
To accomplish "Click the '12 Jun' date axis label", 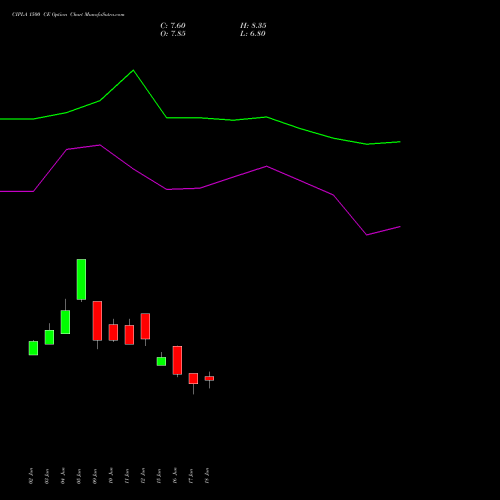I will [x=143, y=476].
